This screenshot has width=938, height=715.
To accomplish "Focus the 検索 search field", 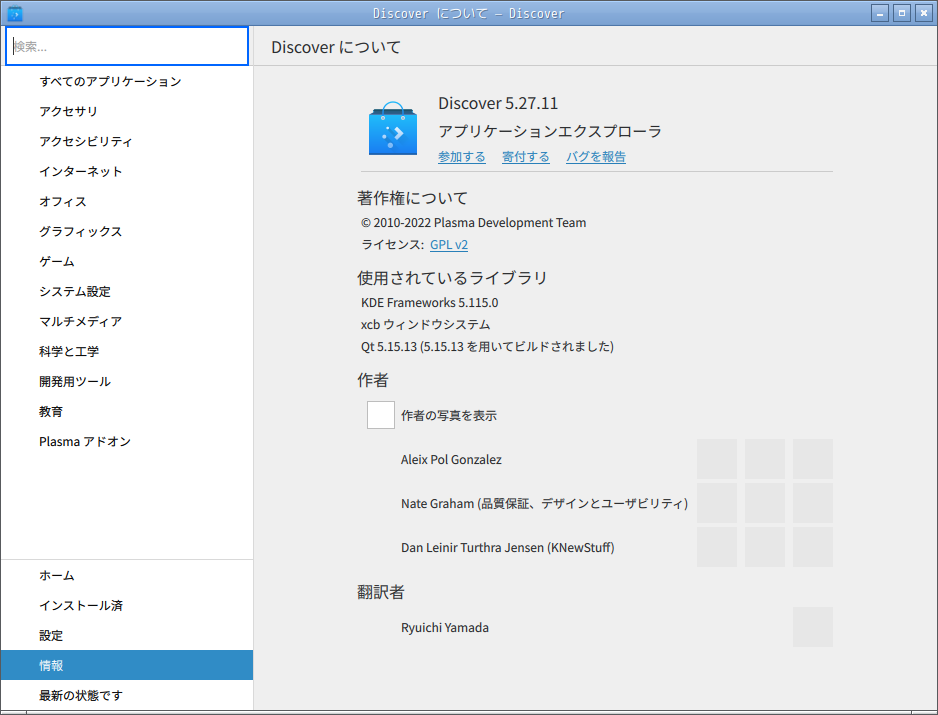I will click(127, 46).
